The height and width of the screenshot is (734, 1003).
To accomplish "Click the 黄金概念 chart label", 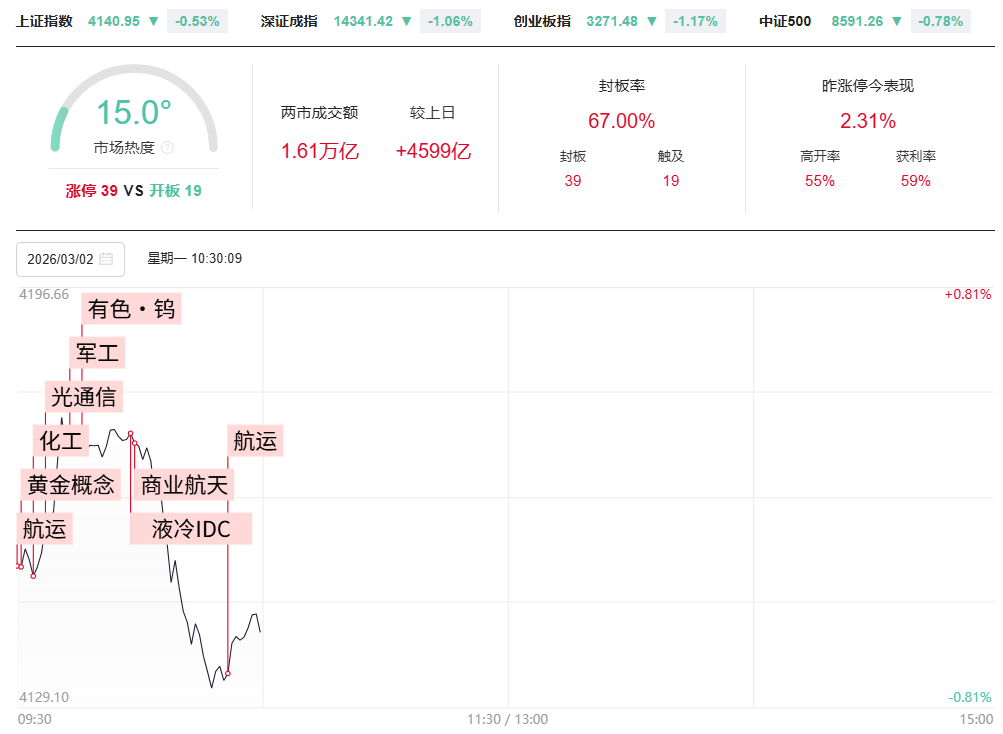I will [x=70, y=485].
